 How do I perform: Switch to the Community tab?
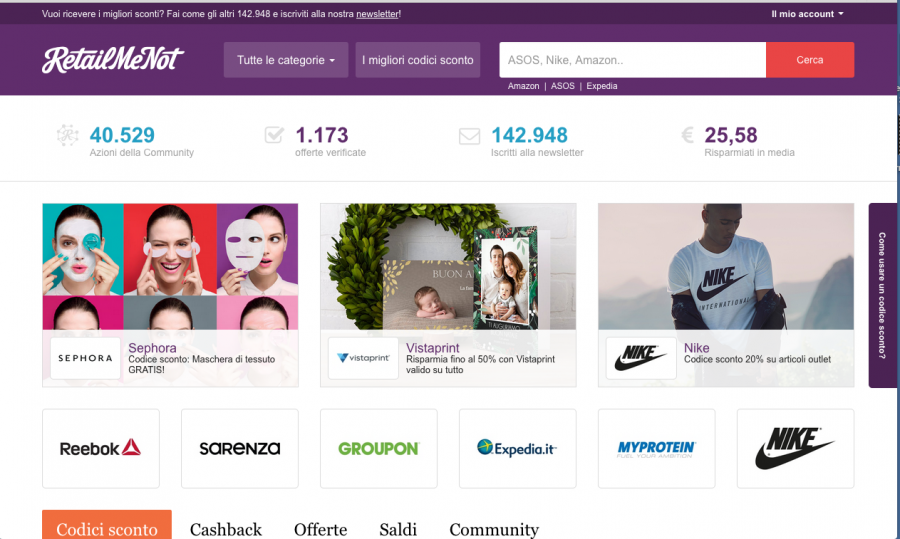(x=494, y=529)
